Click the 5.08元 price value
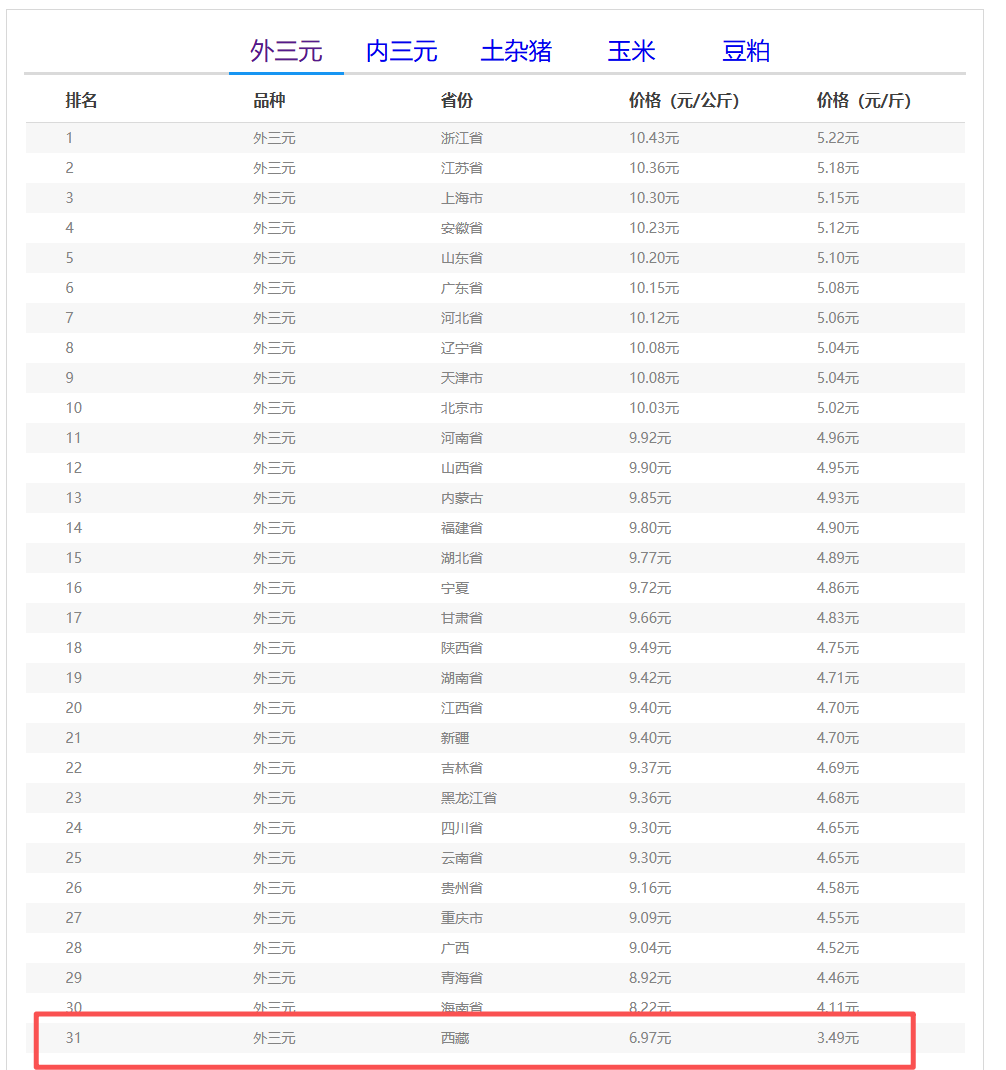1006x1070 pixels. [x=837, y=288]
